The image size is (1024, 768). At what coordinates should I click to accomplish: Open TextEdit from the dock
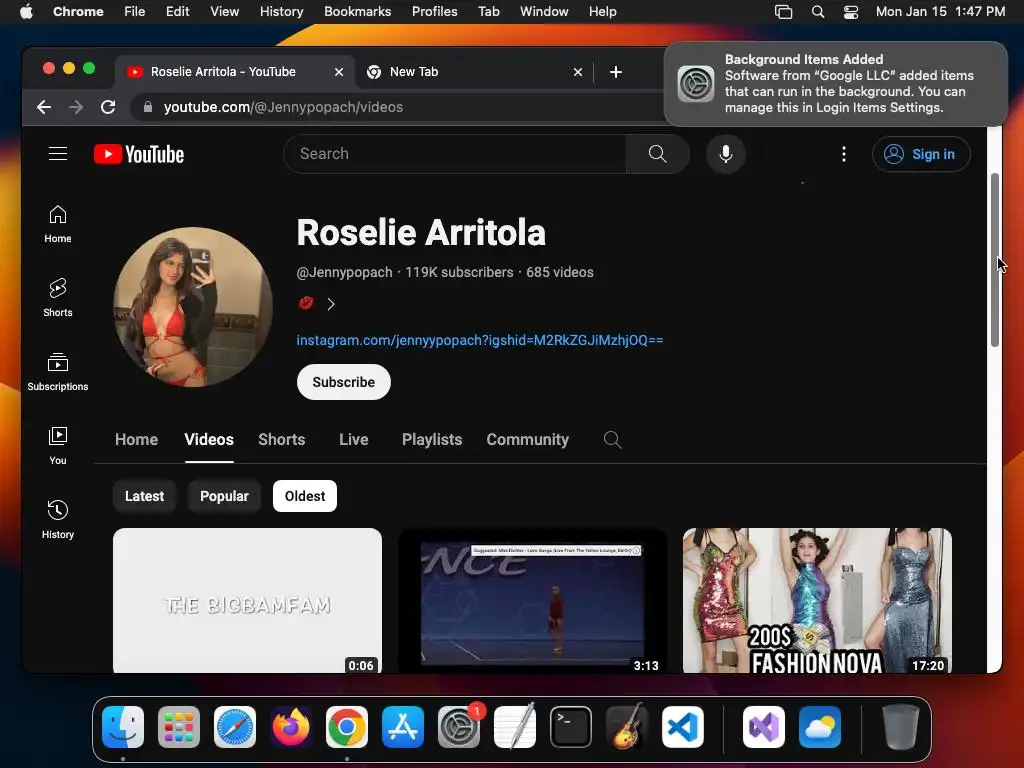pyautogui.click(x=515, y=727)
